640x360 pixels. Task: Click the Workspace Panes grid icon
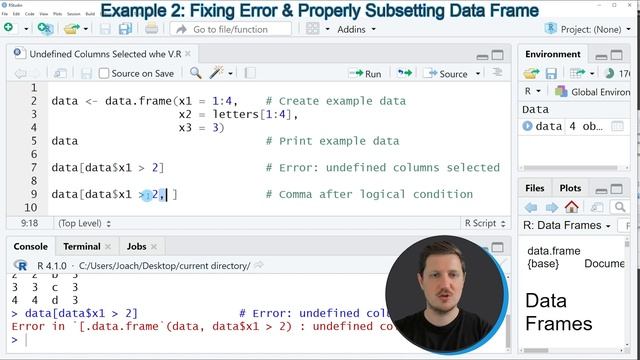[x=313, y=29]
